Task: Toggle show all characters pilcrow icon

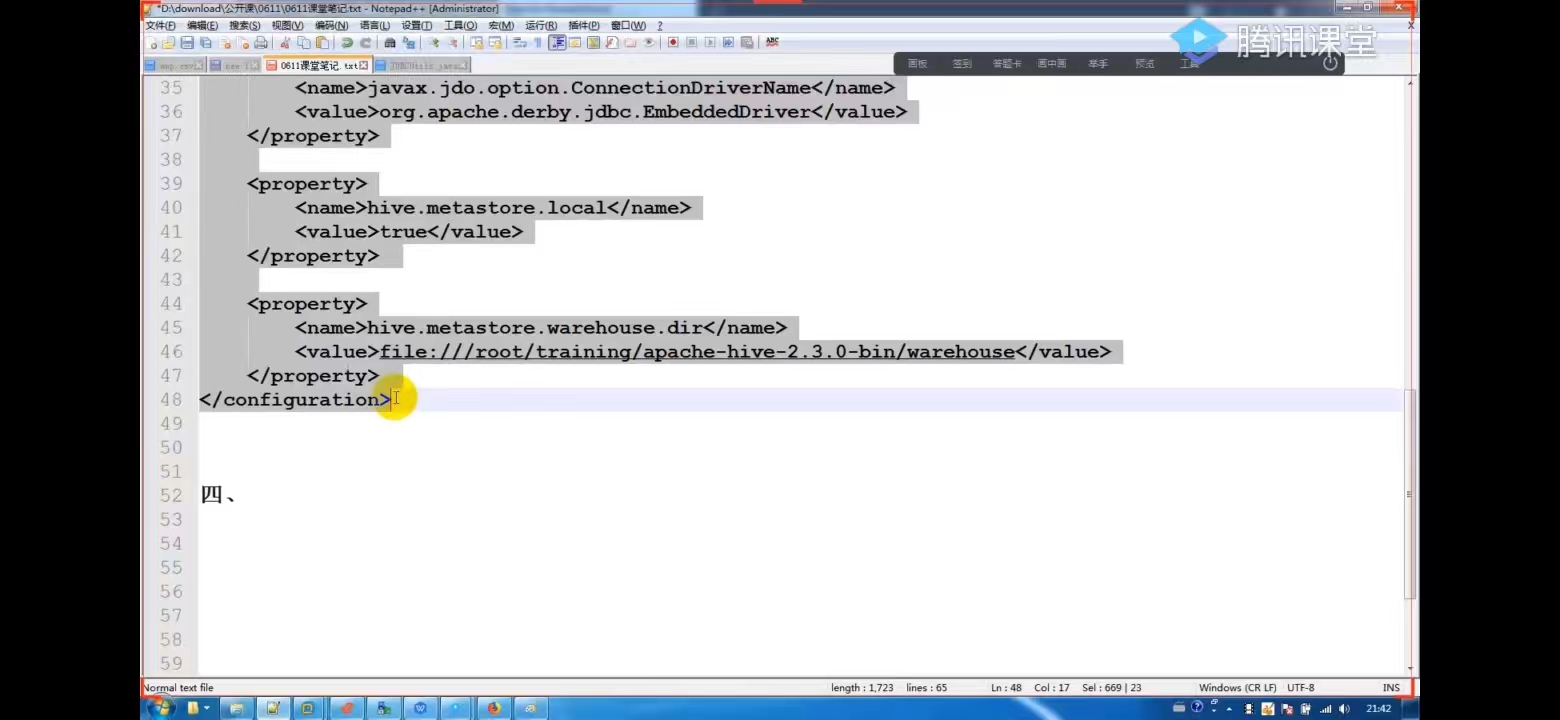Action: 537,43
